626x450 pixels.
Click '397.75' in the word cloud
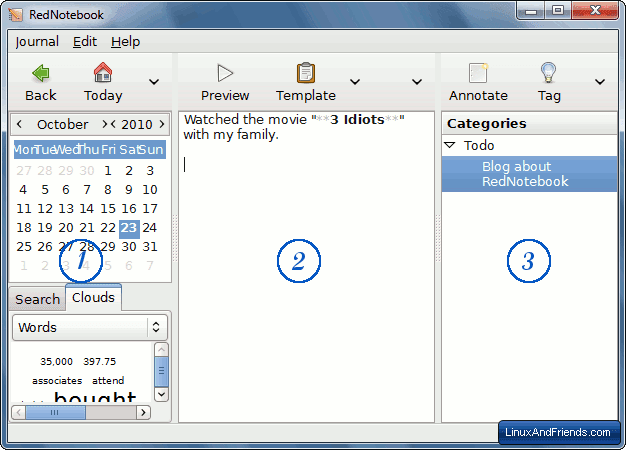(99, 362)
